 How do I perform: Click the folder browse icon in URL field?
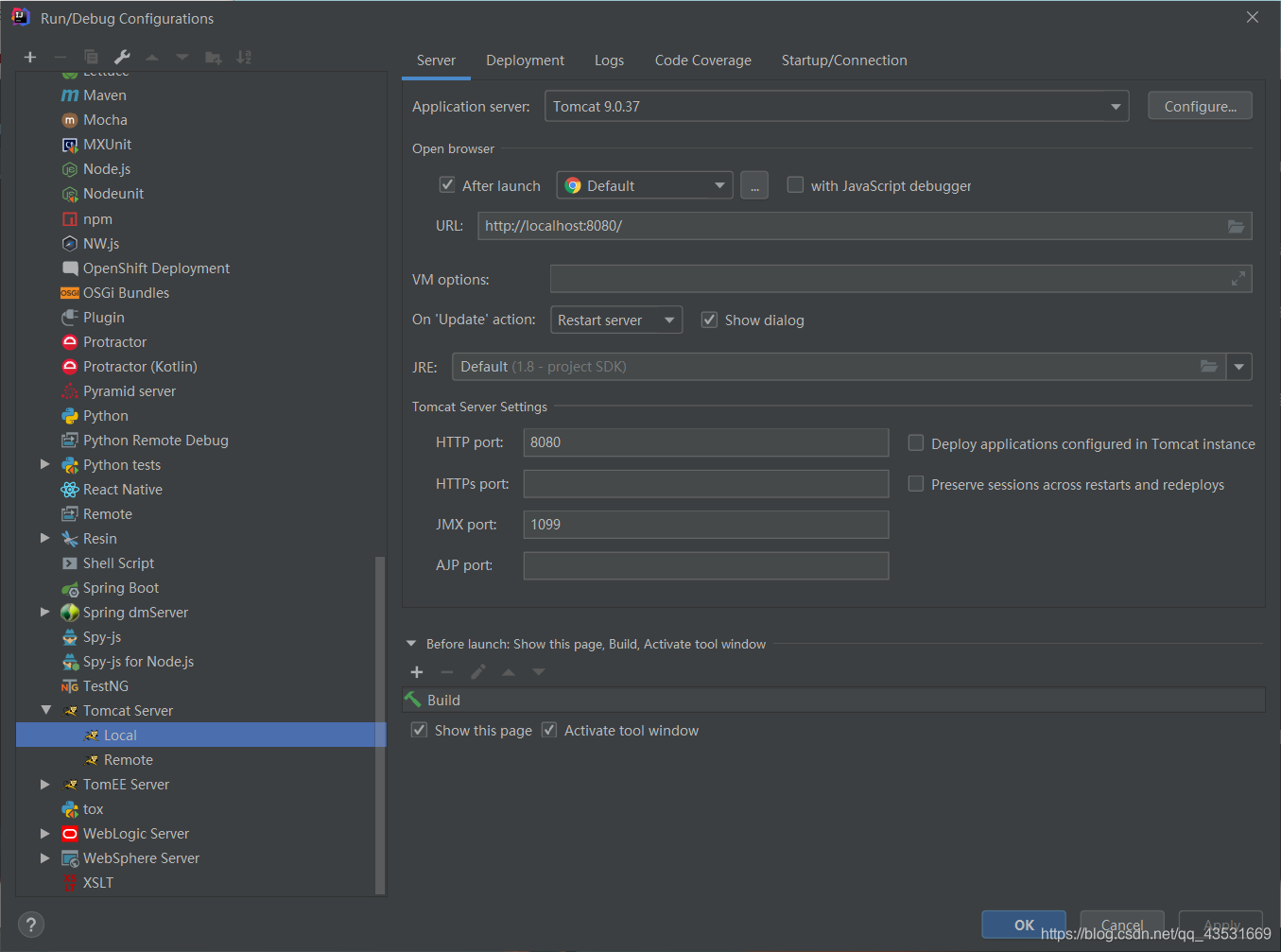[x=1236, y=226]
